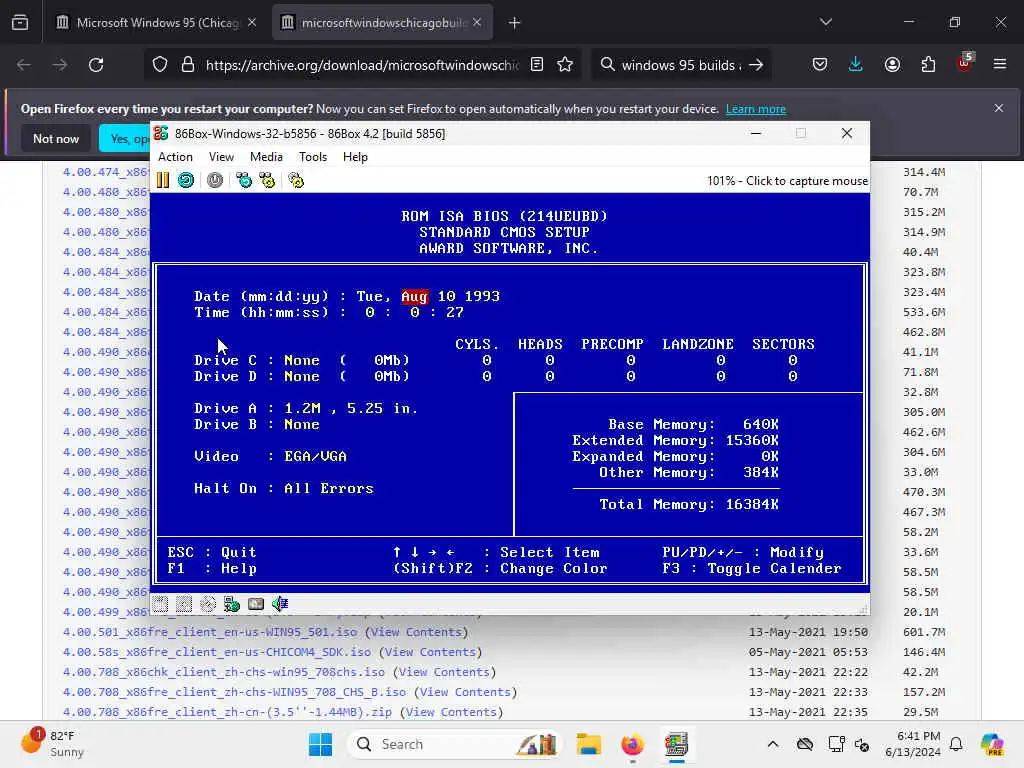View Contents of the zh-cn 1.44MB zip
The width and height of the screenshot is (1024, 768).
pos(451,712)
